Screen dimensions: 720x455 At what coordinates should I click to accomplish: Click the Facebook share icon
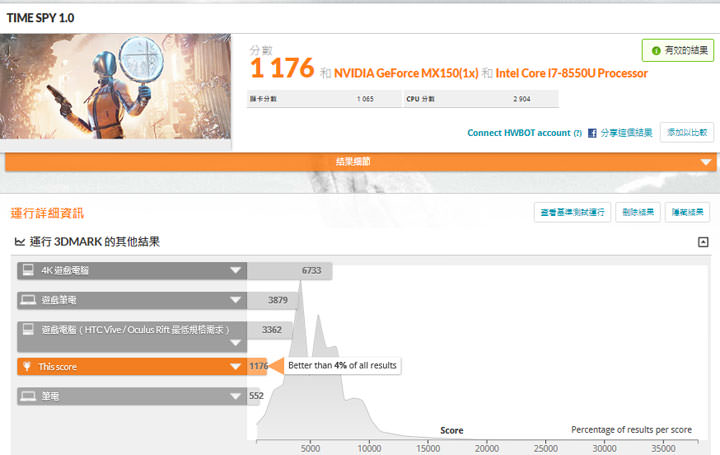(592, 133)
